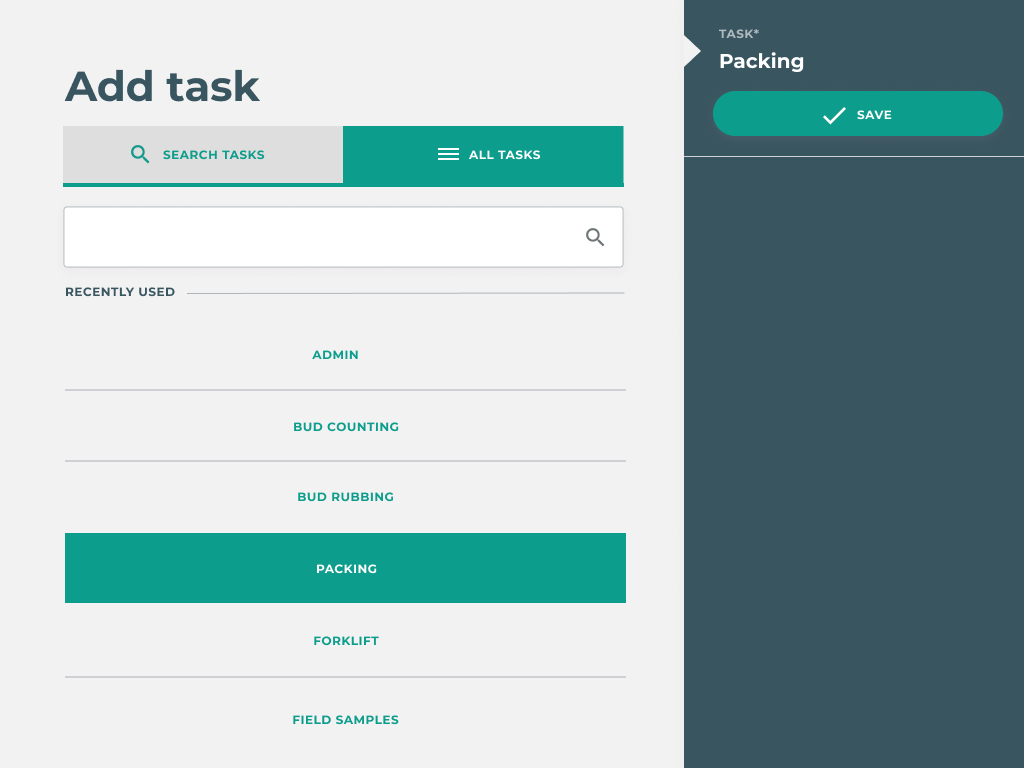Select the Field Samples task
This screenshot has width=1024, height=768.
click(x=345, y=720)
